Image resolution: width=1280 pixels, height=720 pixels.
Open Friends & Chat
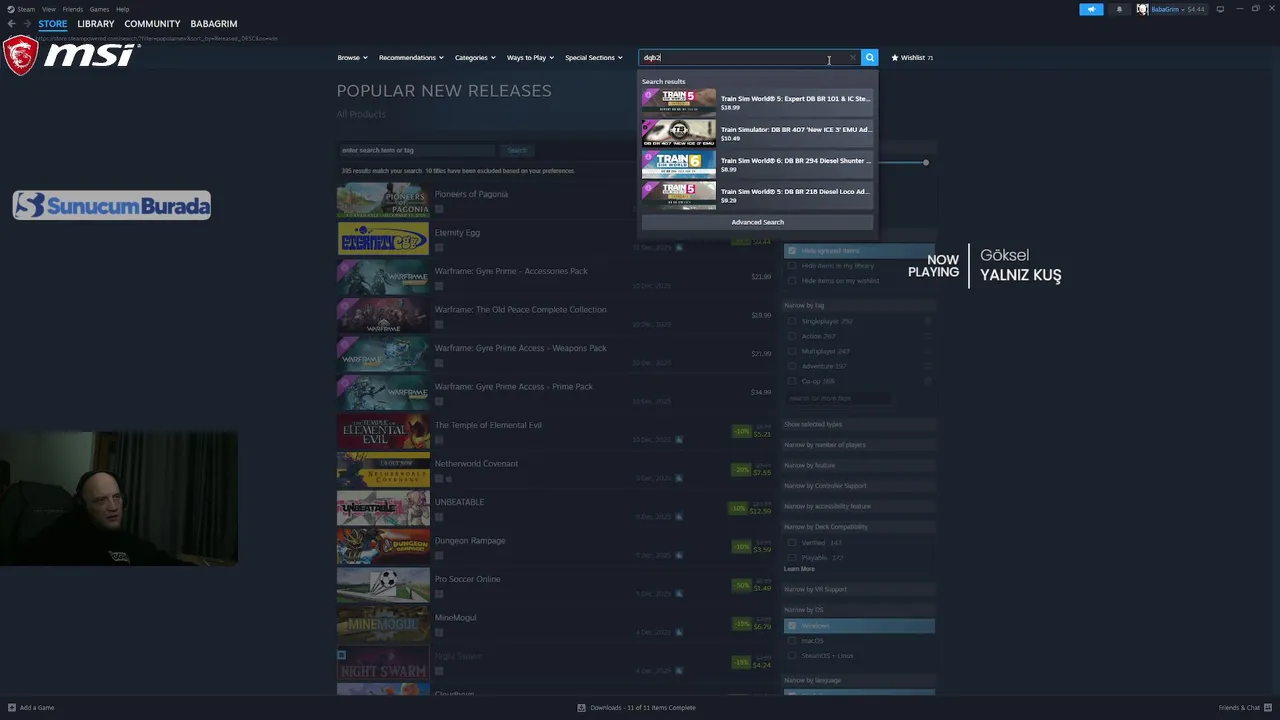[x=1245, y=707]
